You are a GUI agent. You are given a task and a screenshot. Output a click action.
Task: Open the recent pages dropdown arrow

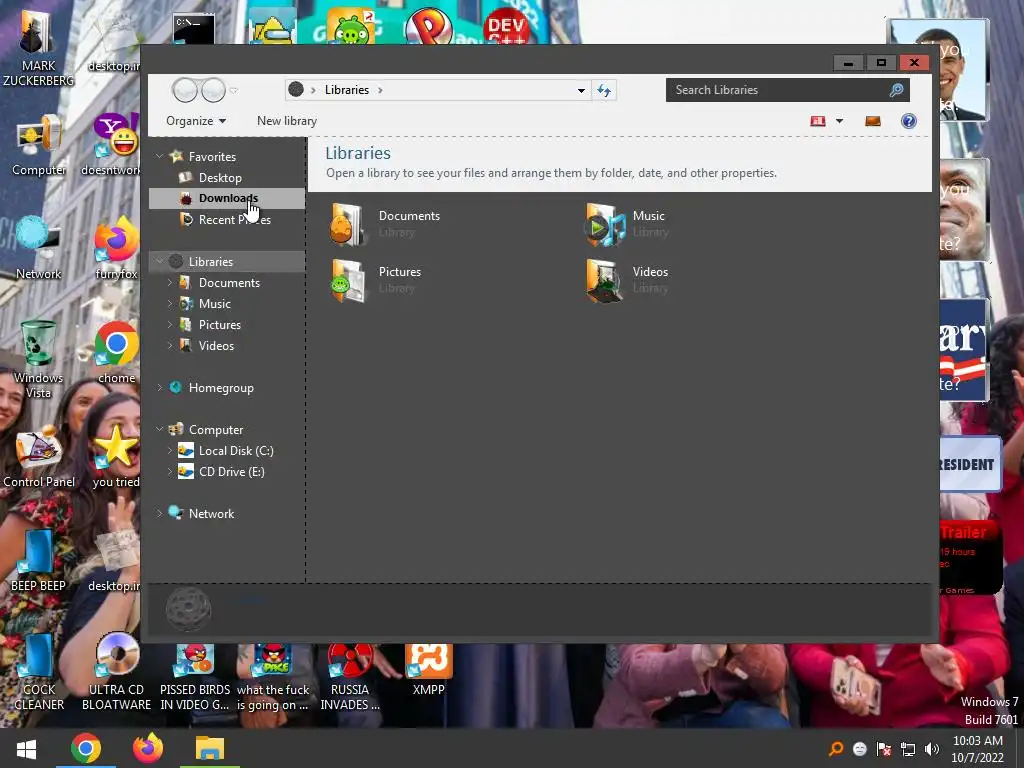[x=234, y=91]
